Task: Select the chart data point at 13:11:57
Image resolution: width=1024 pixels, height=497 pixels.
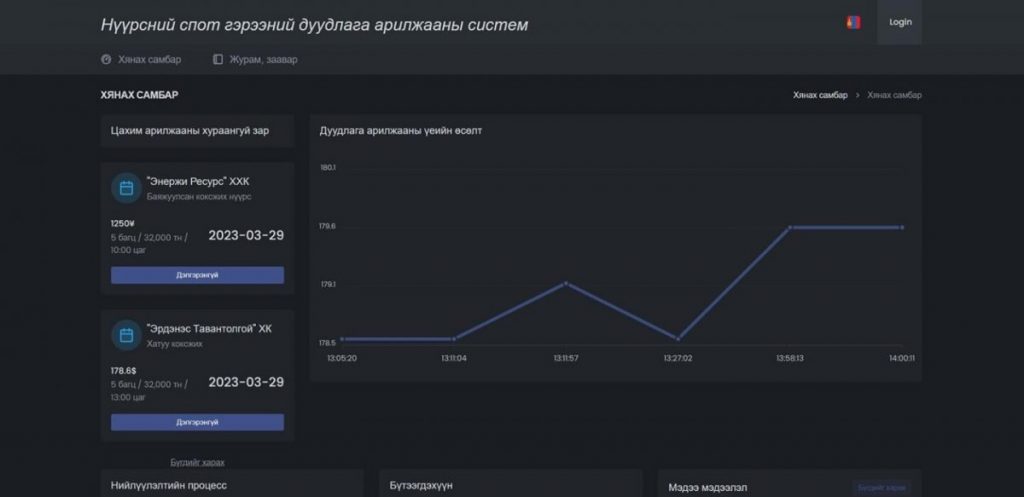Action: point(566,283)
